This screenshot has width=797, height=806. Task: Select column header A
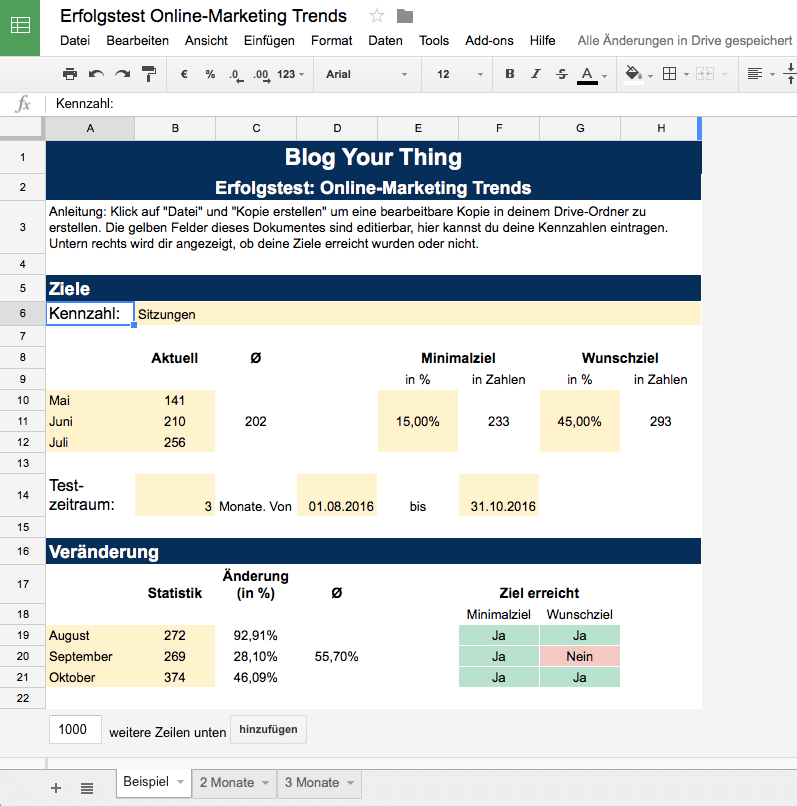coord(90,128)
